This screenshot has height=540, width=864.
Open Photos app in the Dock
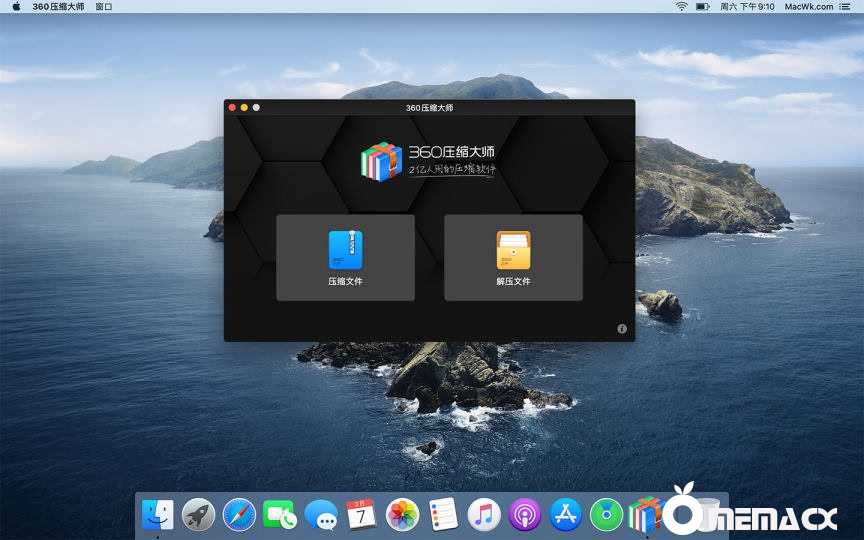(x=402, y=515)
